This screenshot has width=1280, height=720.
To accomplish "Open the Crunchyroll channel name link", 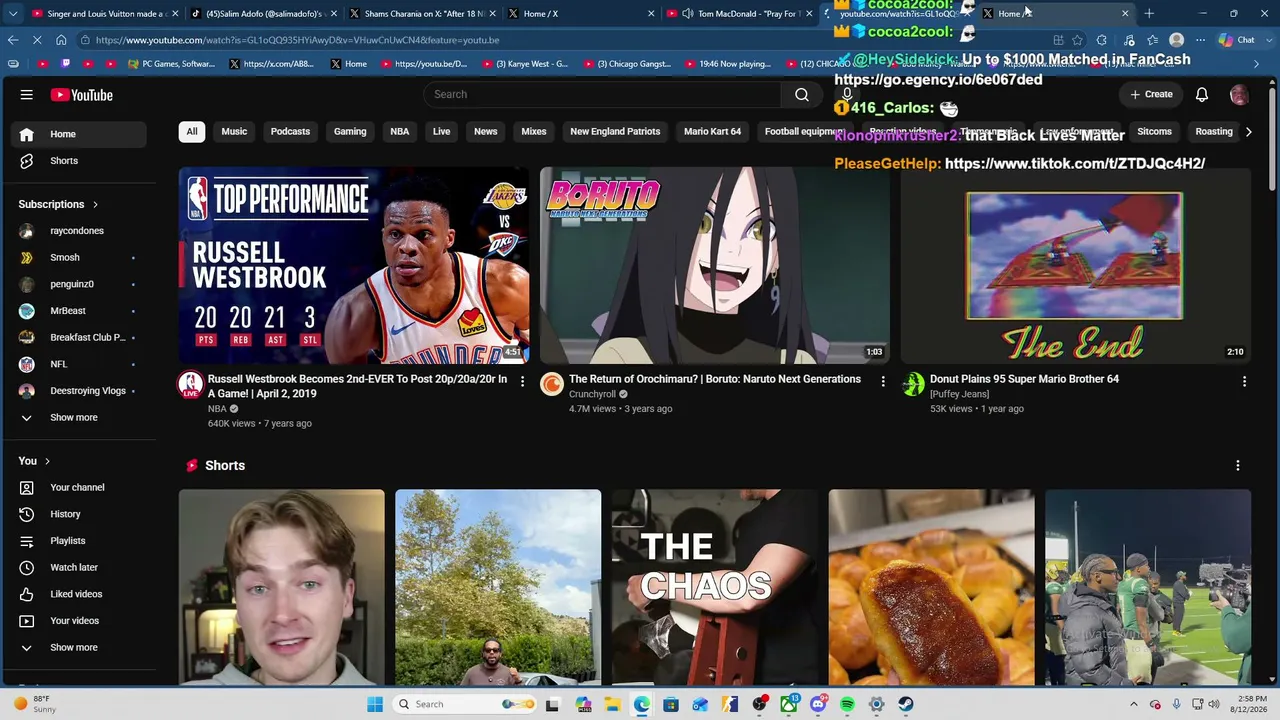I will pyautogui.click(x=592, y=394).
